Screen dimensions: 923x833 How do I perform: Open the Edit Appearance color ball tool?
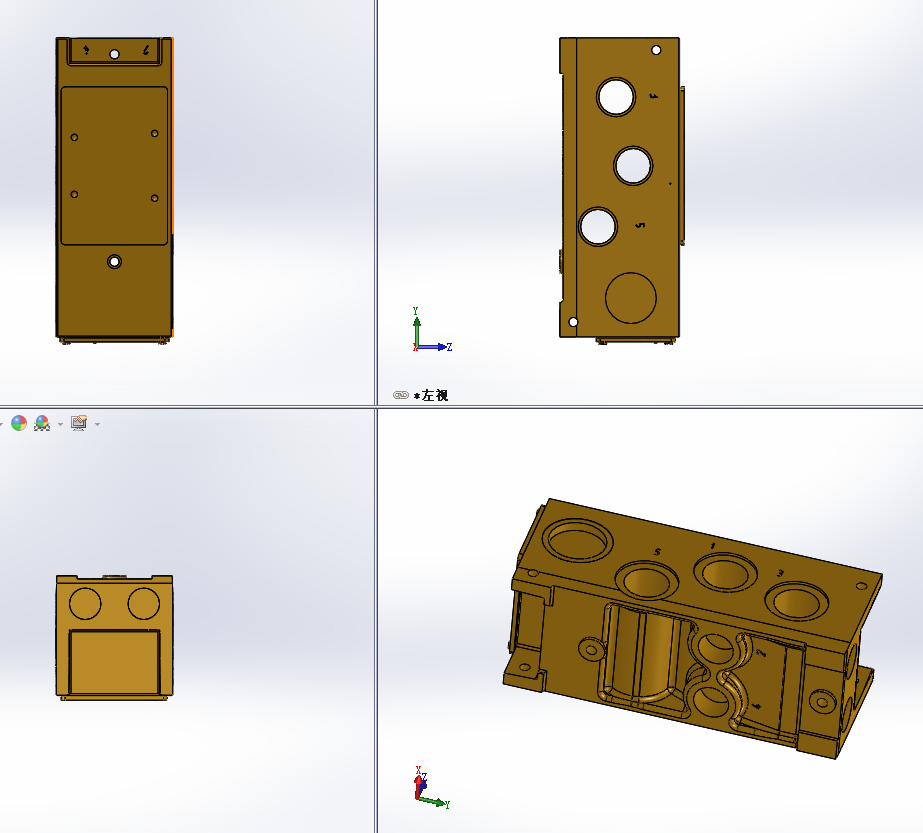tap(19, 423)
